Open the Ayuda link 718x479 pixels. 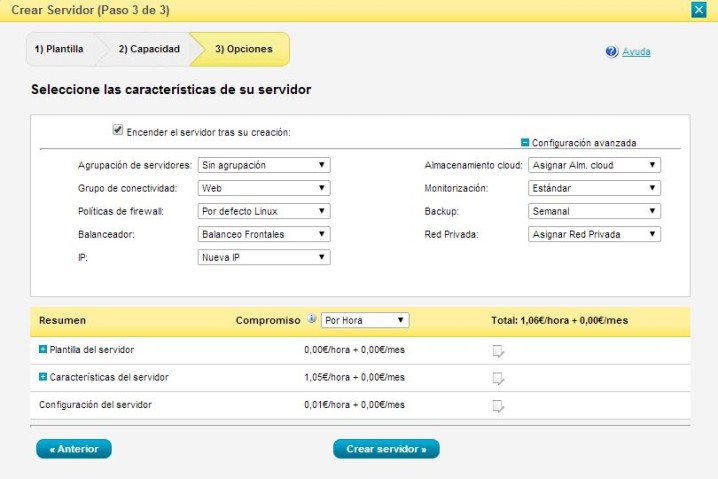[636, 52]
